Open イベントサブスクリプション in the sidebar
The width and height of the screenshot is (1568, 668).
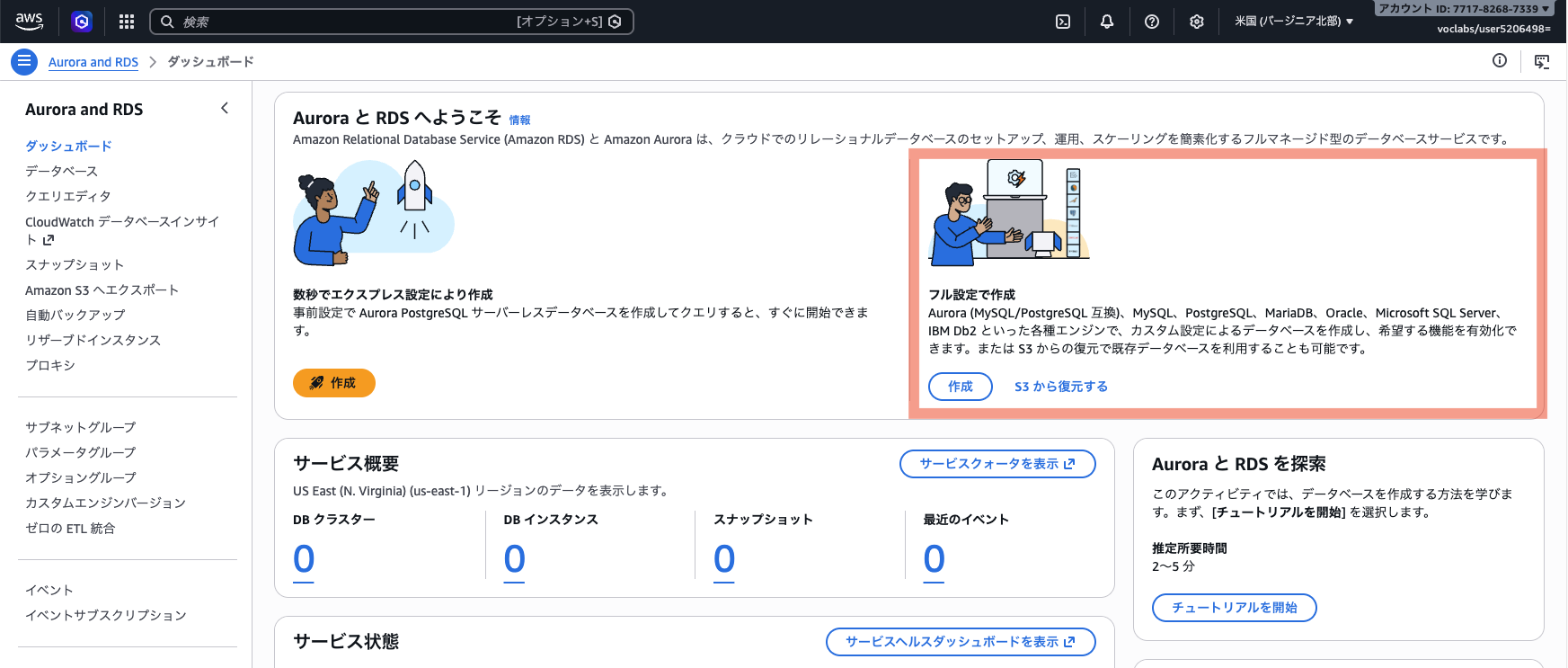[106, 615]
